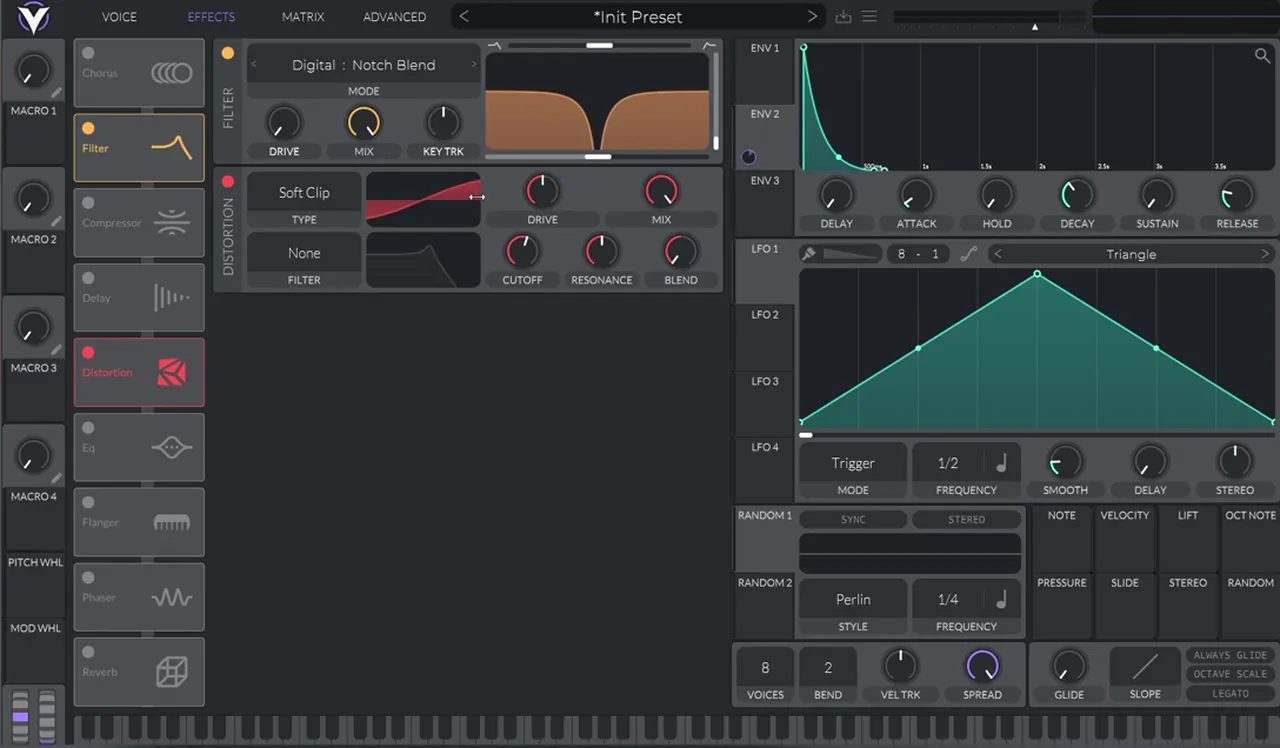Select the Reverb cube icon
This screenshot has width=1280, height=748.
point(171,672)
